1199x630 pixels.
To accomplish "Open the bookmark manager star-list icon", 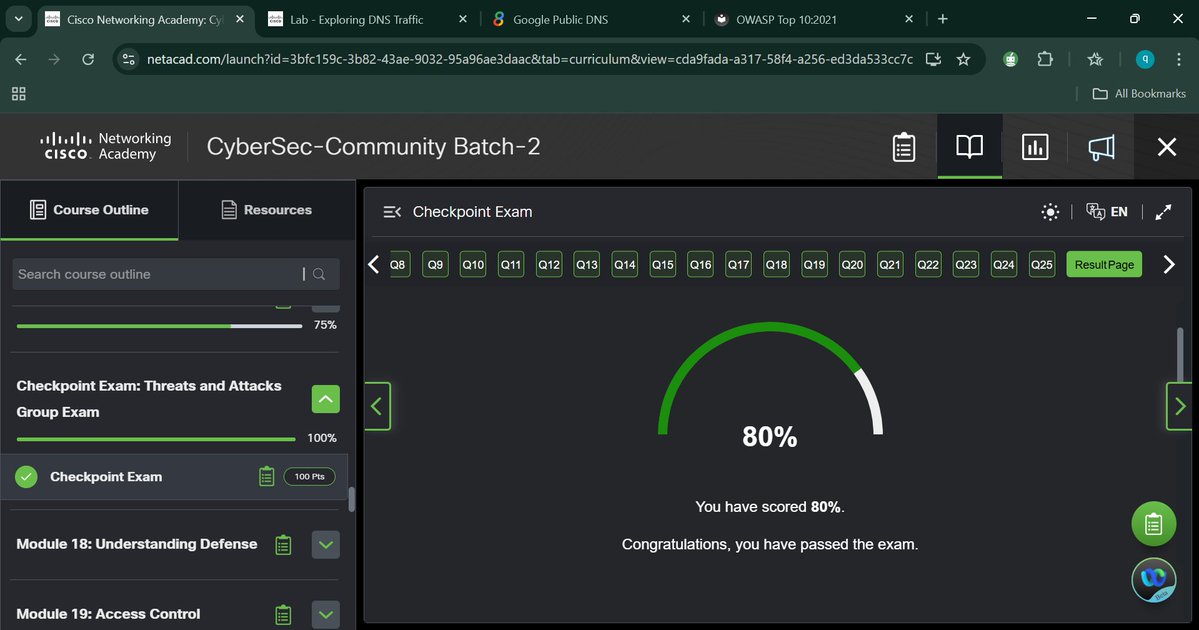I will 1096,59.
